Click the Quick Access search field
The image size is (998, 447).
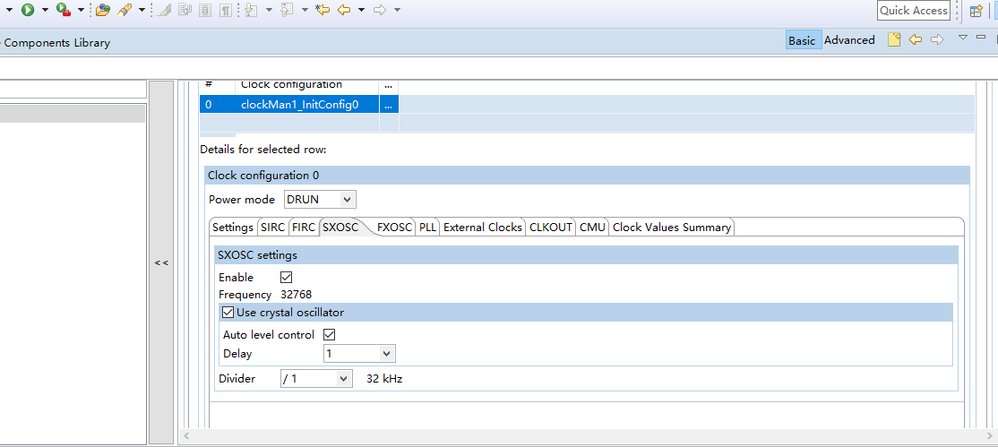pos(913,10)
